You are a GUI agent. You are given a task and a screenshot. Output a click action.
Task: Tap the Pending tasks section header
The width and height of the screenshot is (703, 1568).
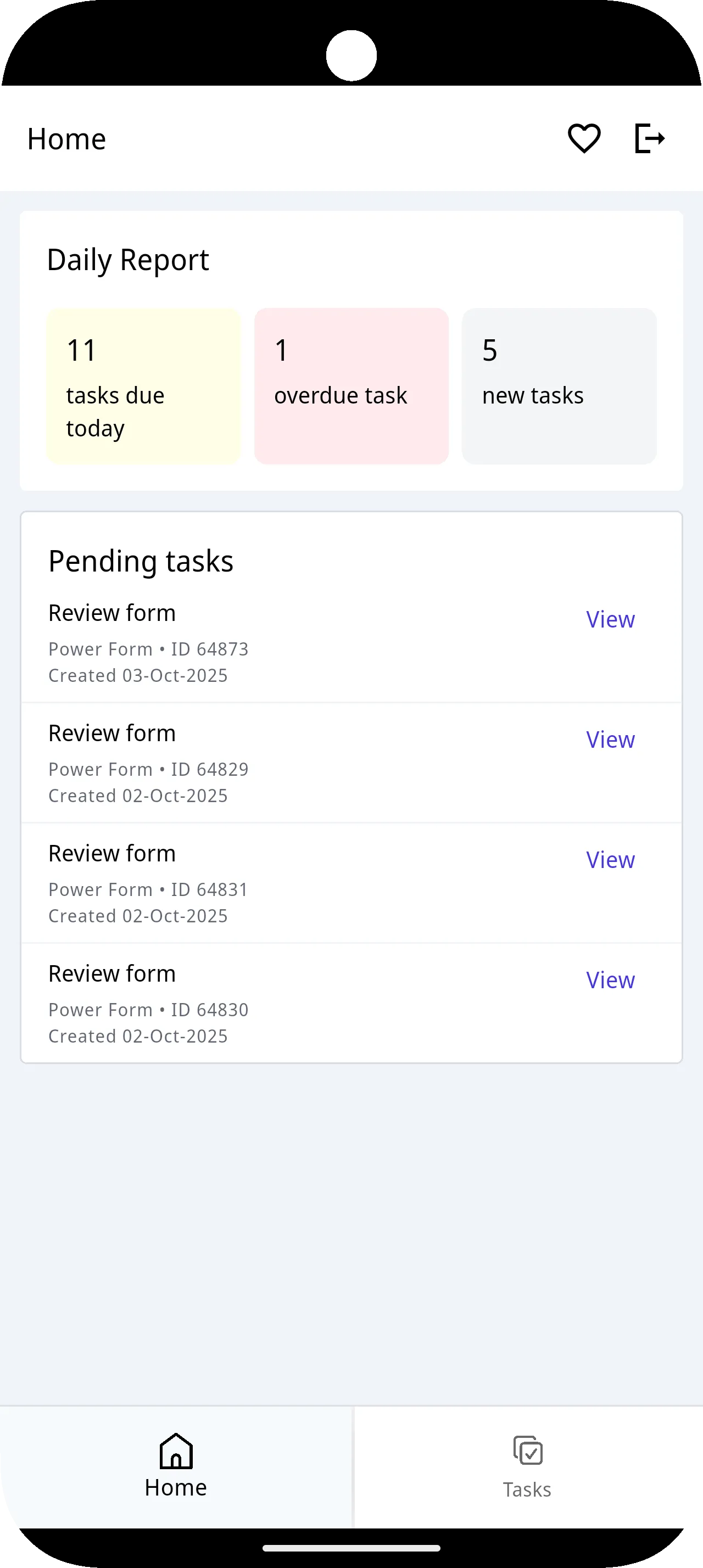[x=141, y=560]
